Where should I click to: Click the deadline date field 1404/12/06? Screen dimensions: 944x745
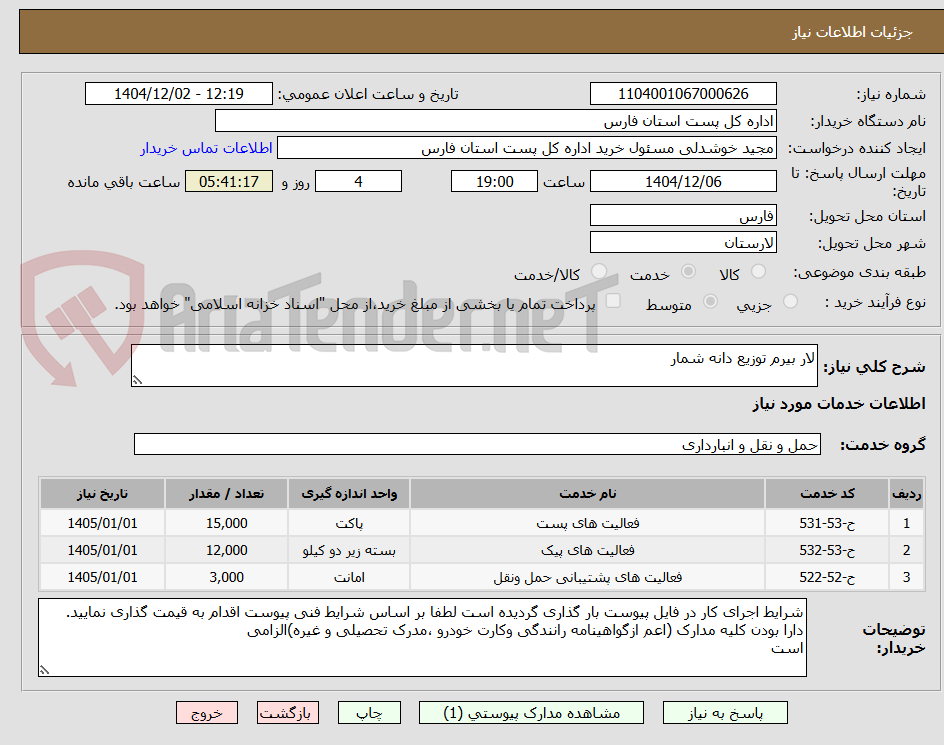(683, 181)
